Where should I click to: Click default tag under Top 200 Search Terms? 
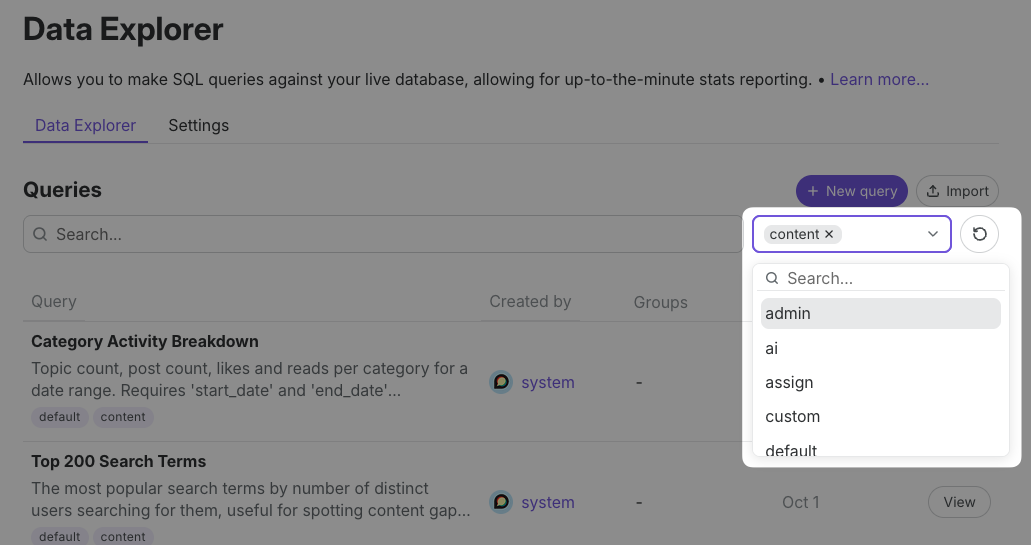59,536
